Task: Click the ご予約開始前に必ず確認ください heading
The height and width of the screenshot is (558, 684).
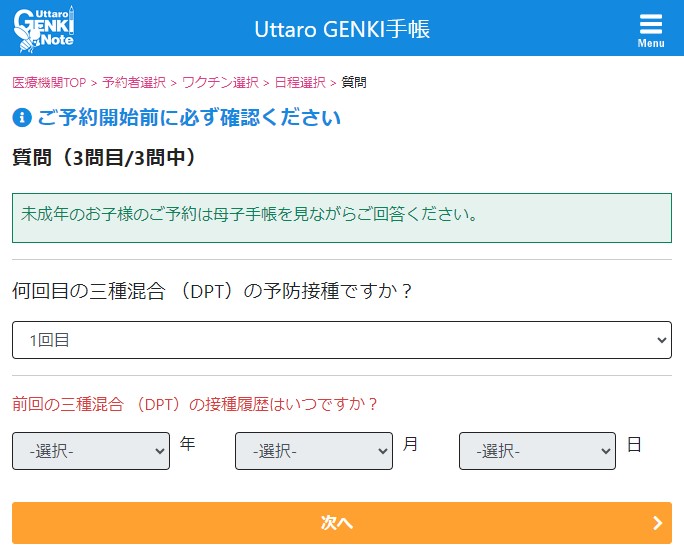Action: (x=189, y=118)
